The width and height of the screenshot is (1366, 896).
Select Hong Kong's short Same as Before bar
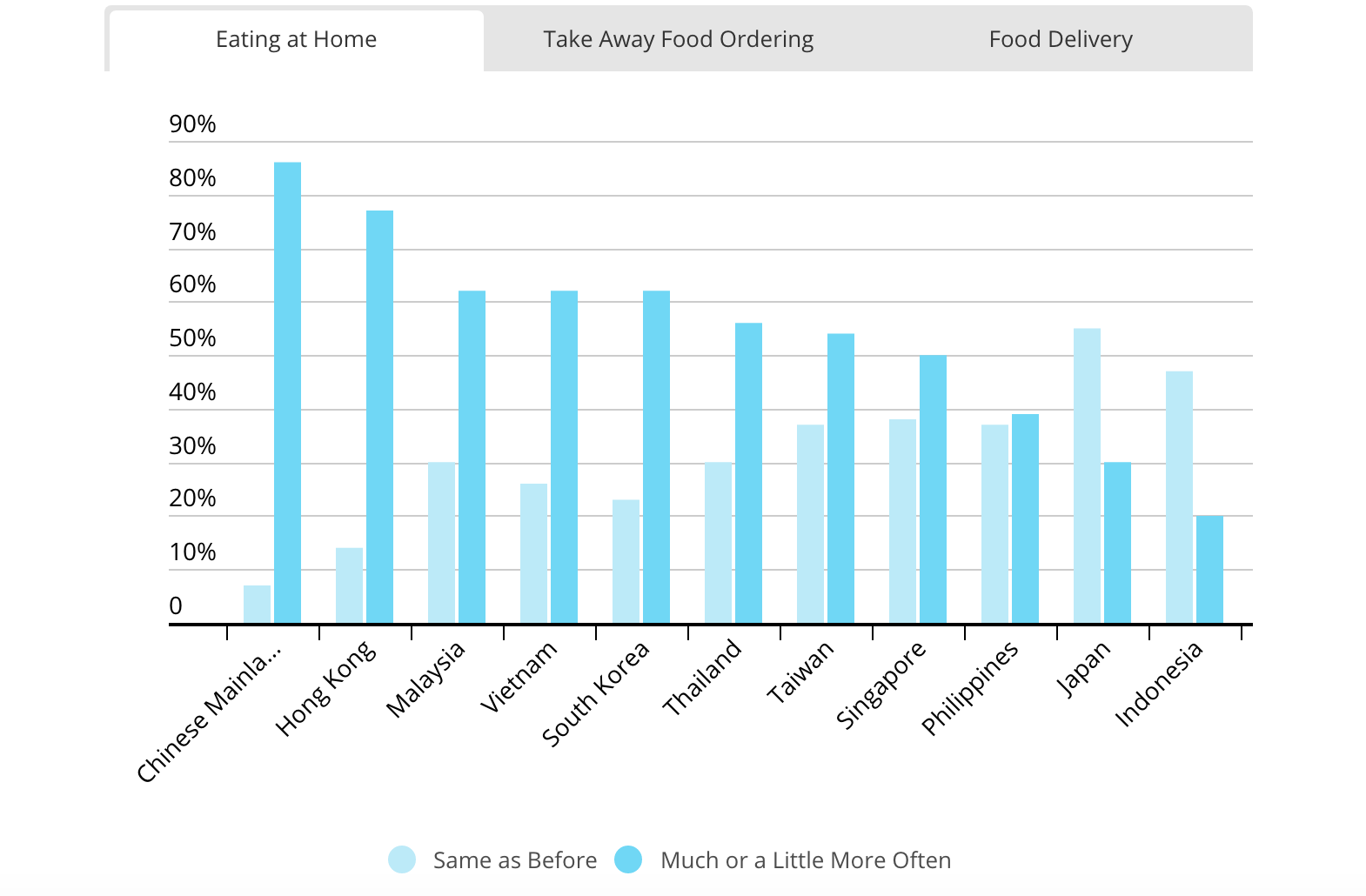click(x=349, y=585)
